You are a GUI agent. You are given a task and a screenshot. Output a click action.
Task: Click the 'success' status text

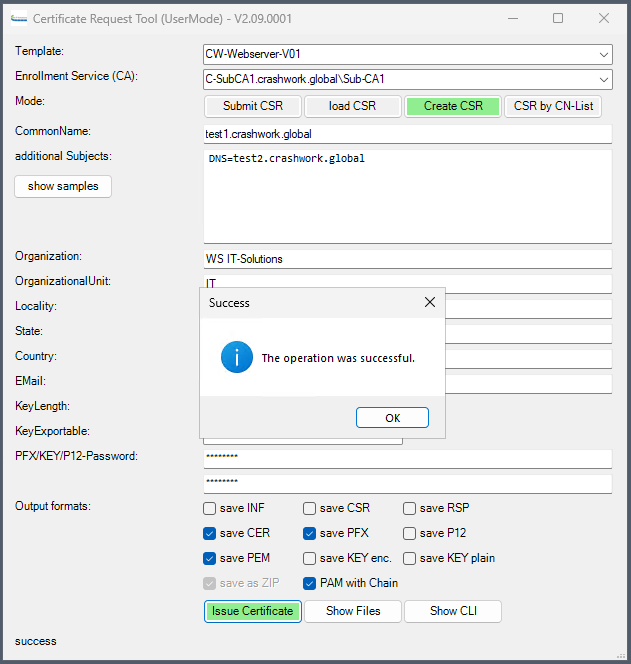coord(36,641)
